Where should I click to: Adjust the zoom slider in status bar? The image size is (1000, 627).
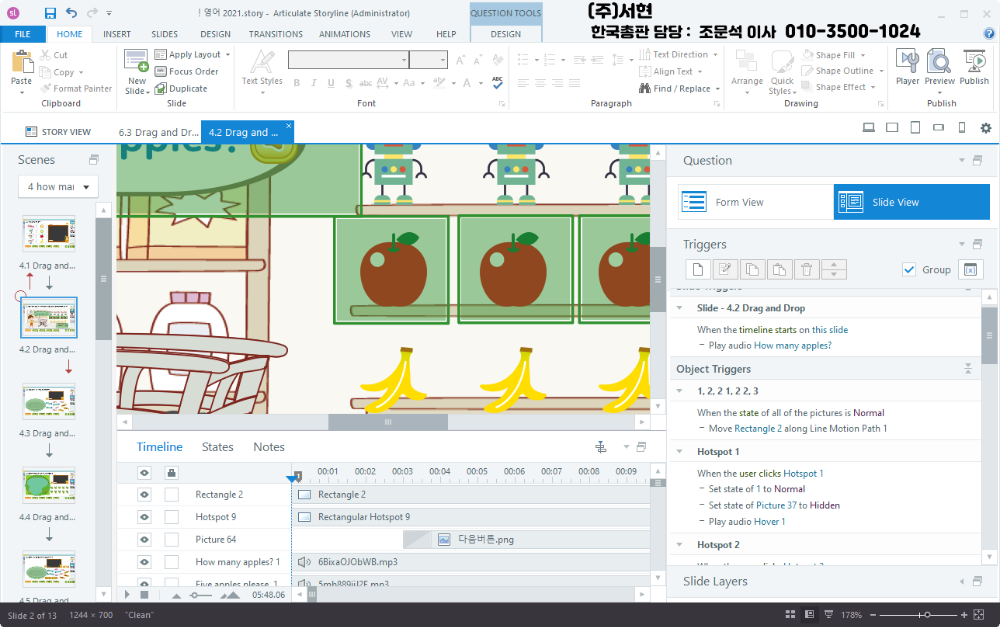[x=927, y=615]
